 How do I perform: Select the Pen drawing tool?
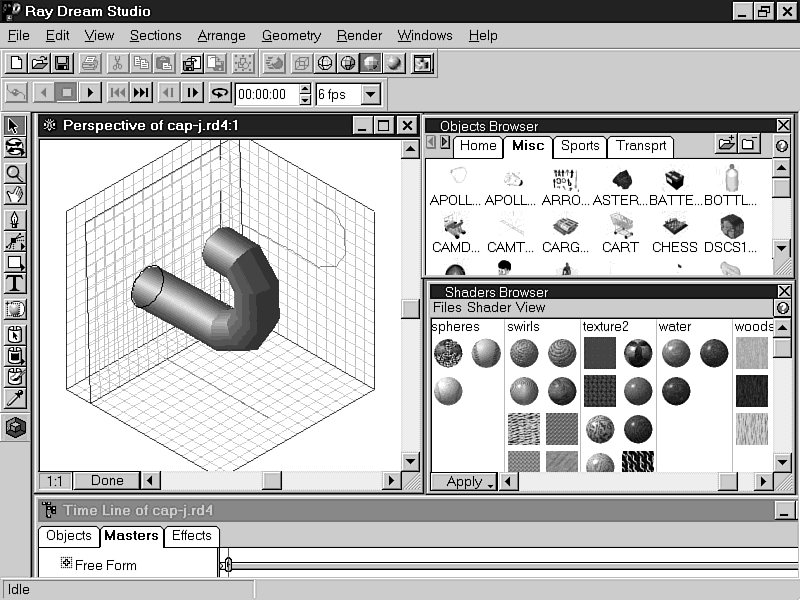tap(15, 218)
